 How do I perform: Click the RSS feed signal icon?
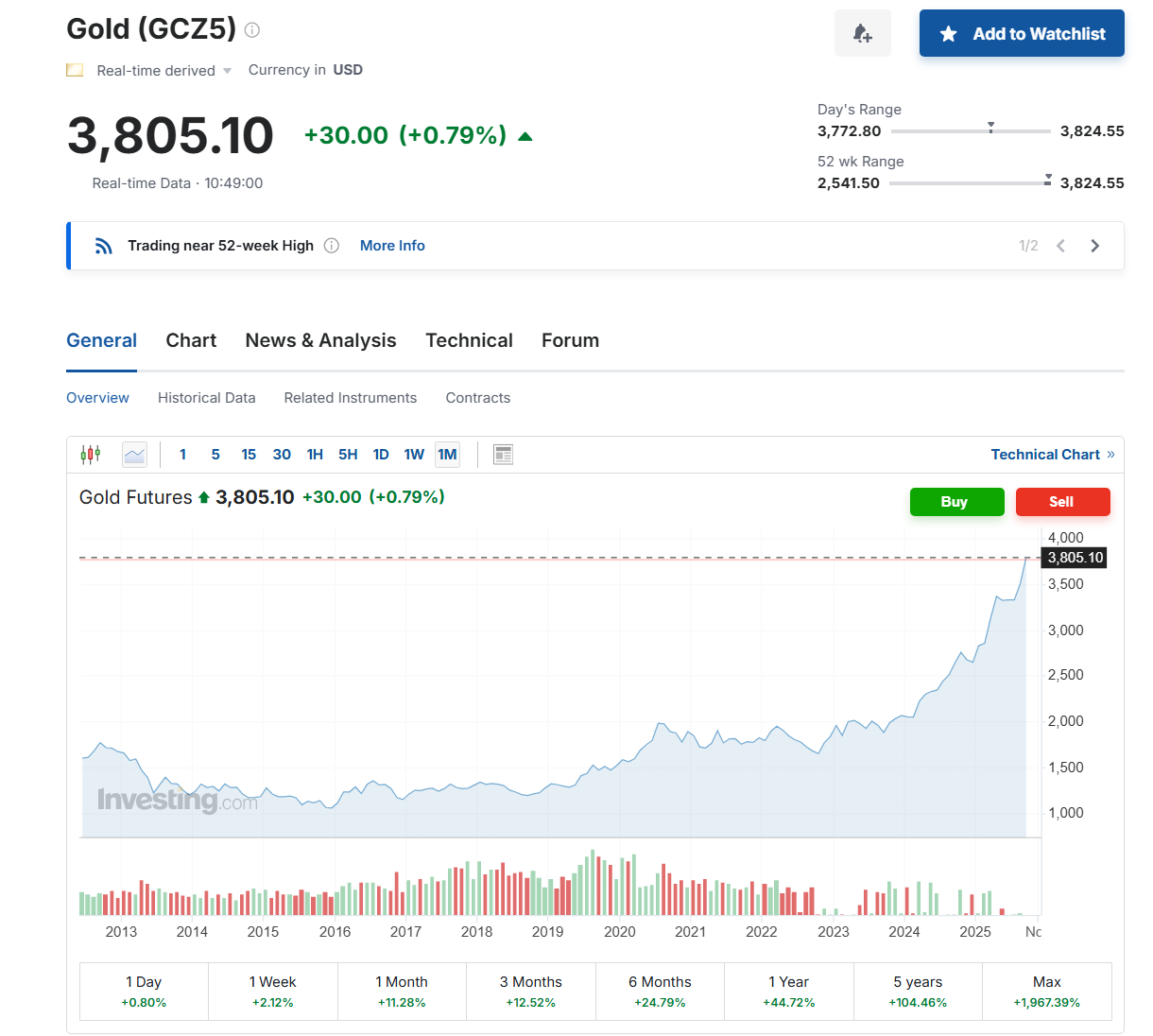tap(104, 246)
